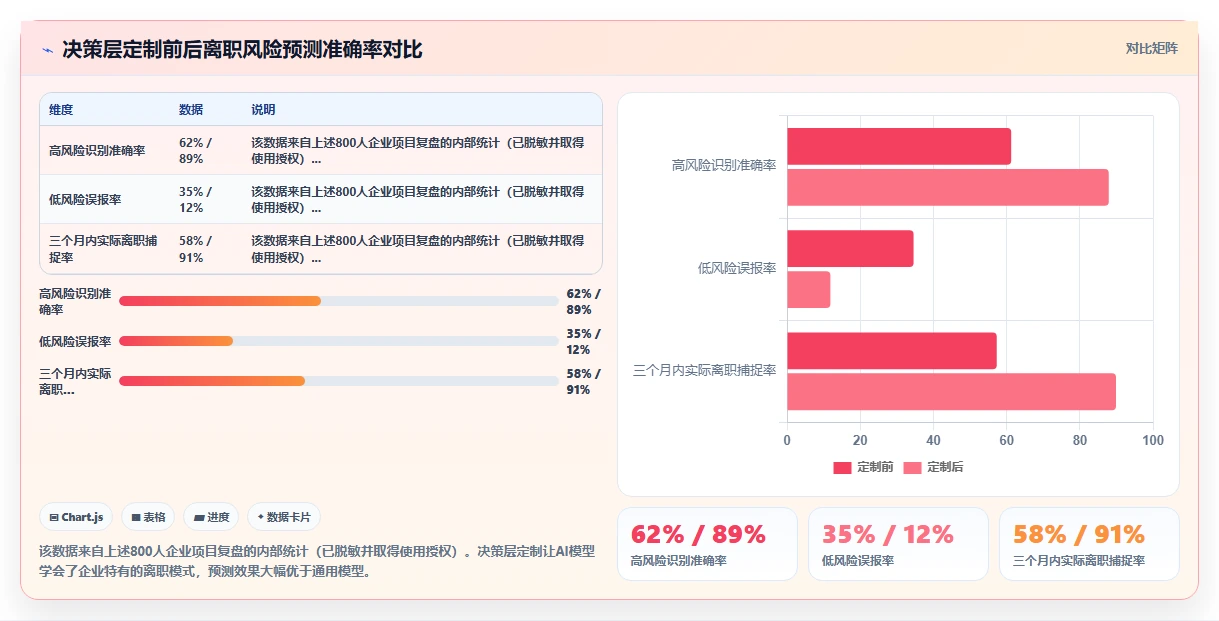This screenshot has height=621, width=1219.
Task: Click the 三个月内实际离职 progress bar
Action: (x=339, y=381)
